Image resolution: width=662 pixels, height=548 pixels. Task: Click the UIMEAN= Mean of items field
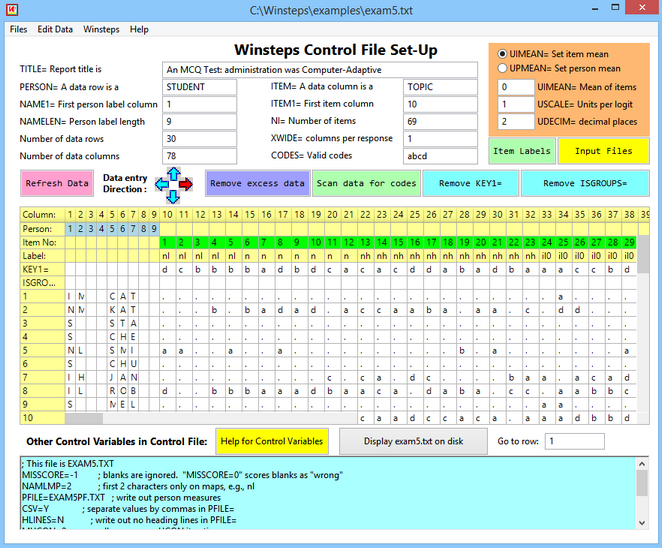point(515,87)
